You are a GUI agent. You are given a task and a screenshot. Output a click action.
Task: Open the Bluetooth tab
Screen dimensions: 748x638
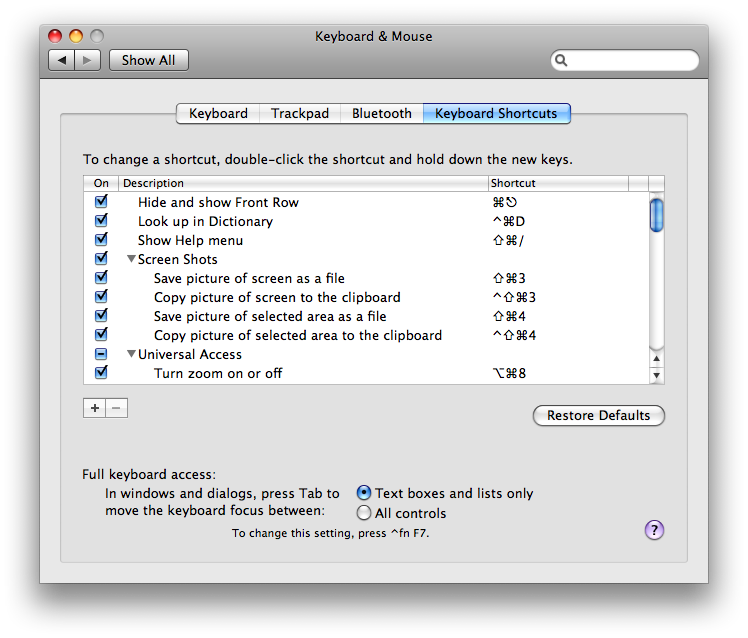click(381, 114)
